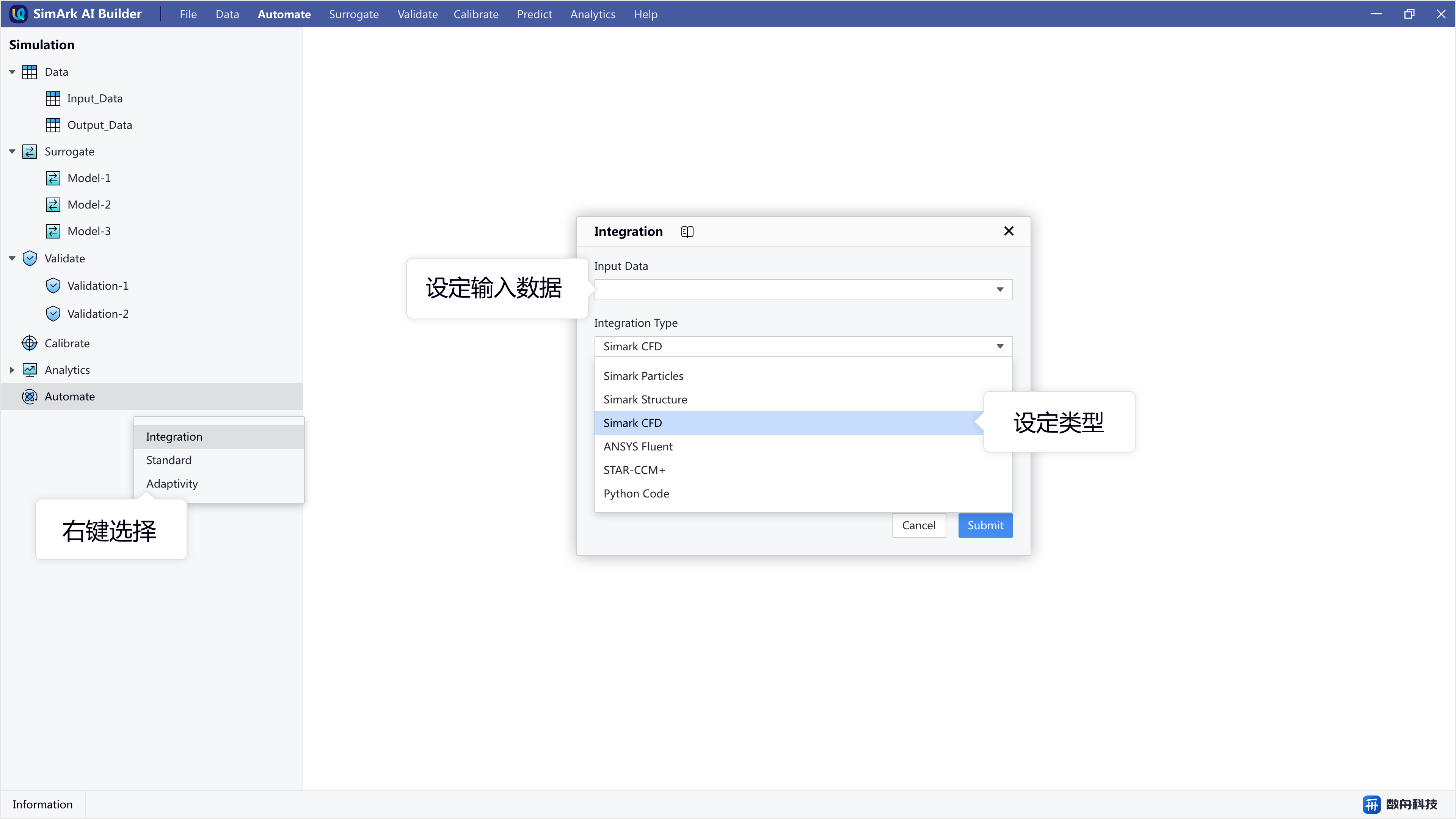Click the Analytics chart icon
This screenshot has height=819, width=1456.
pyautogui.click(x=30, y=370)
